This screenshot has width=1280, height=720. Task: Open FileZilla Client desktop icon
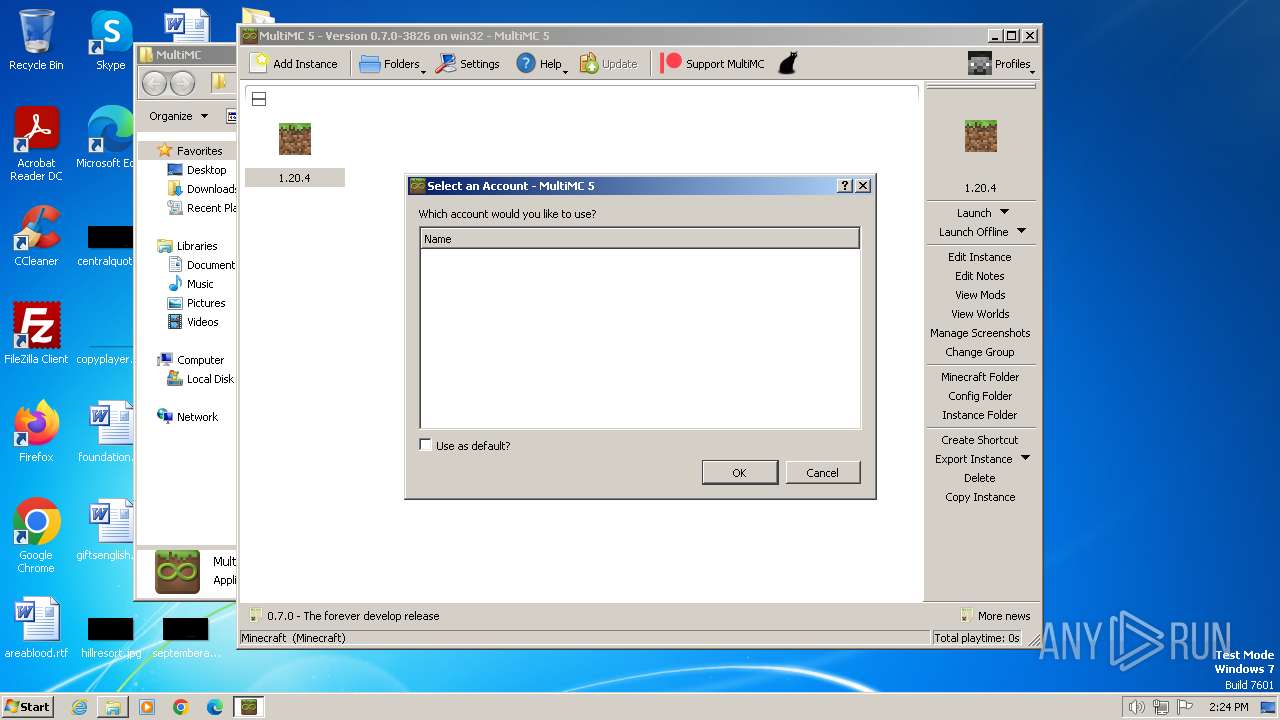click(x=36, y=333)
